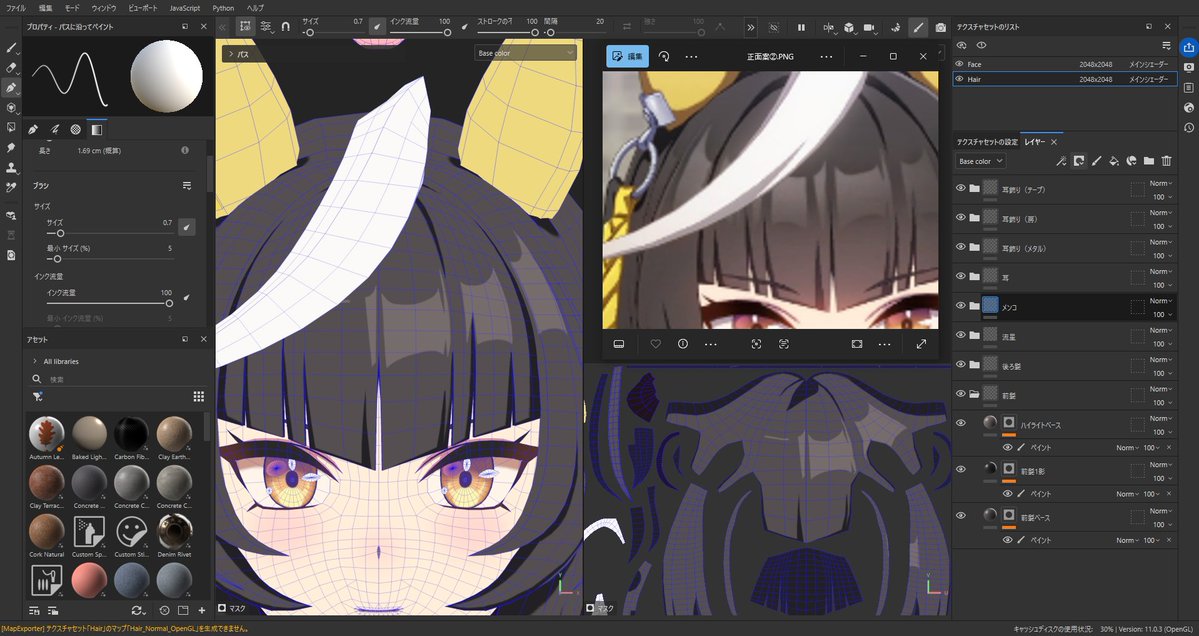Viewport: 1199px width, 636px height.
Task: Select the Paint brush tool
Action: [x=11, y=47]
